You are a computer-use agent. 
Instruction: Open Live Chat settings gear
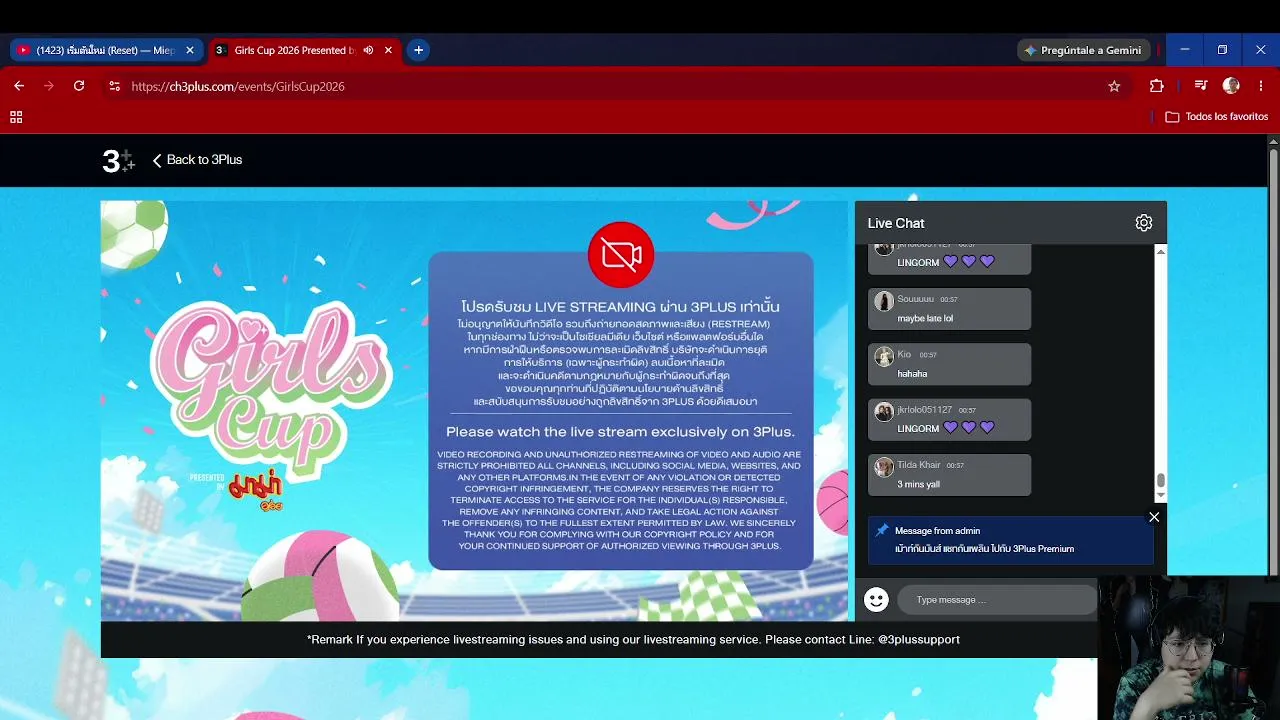[x=1144, y=223]
